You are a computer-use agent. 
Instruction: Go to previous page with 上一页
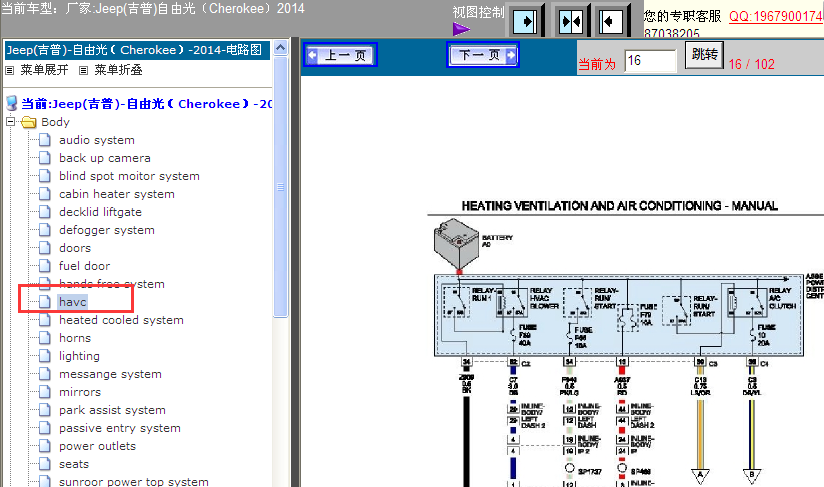[x=340, y=56]
